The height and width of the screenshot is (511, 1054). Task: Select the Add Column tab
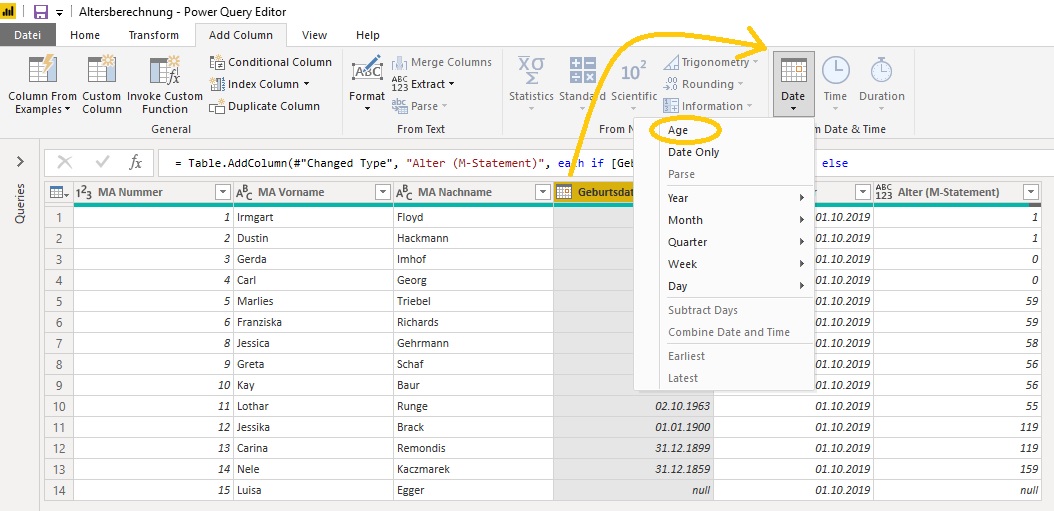[x=241, y=35]
